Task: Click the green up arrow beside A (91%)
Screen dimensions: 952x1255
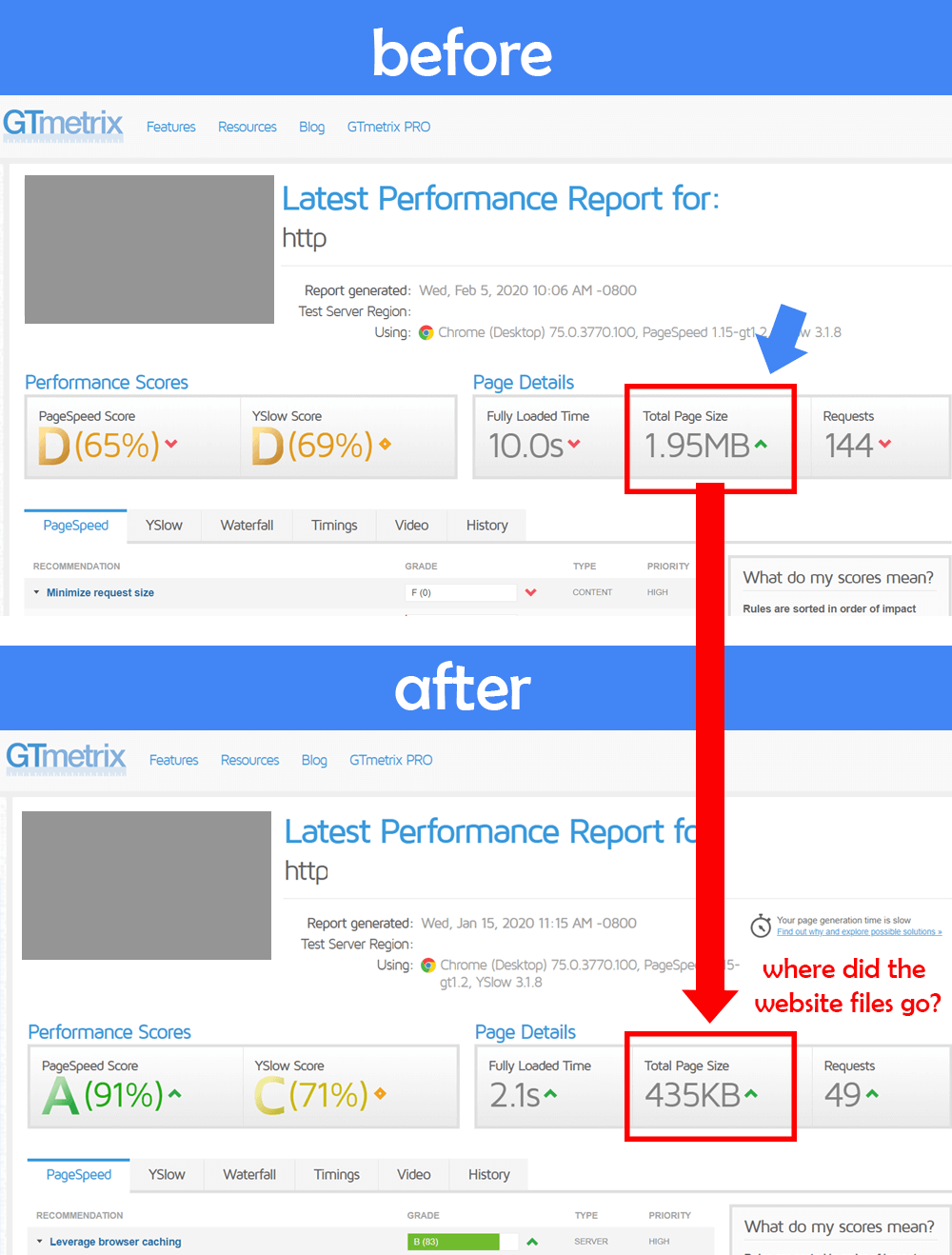Action: pyautogui.click(x=175, y=1094)
